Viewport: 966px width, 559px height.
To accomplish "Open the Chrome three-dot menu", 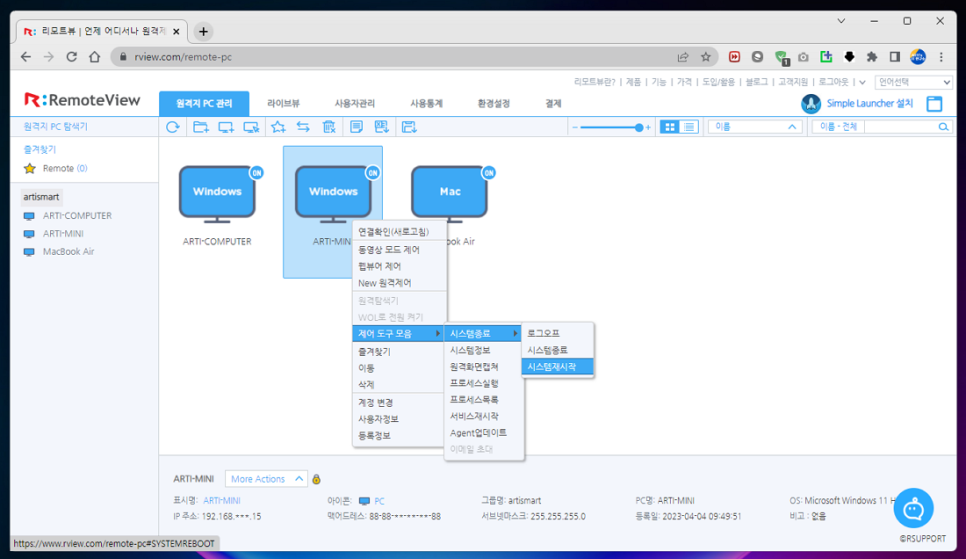I will (941, 57).
